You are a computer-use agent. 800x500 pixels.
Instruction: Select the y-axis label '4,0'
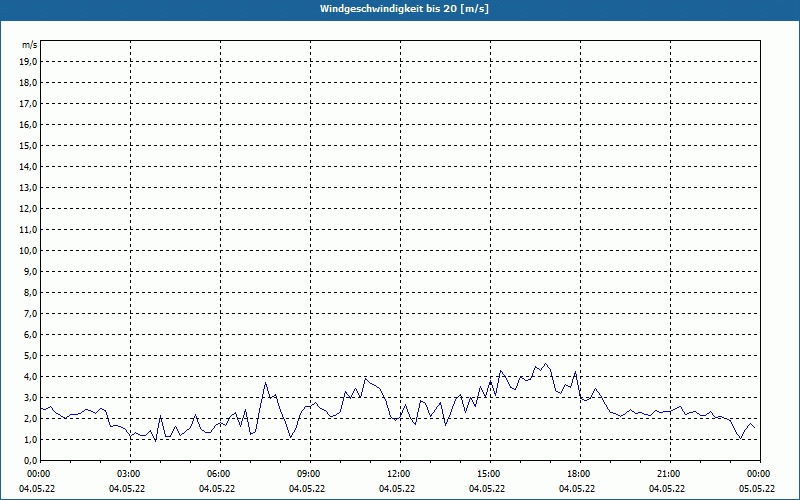[31, 377]
